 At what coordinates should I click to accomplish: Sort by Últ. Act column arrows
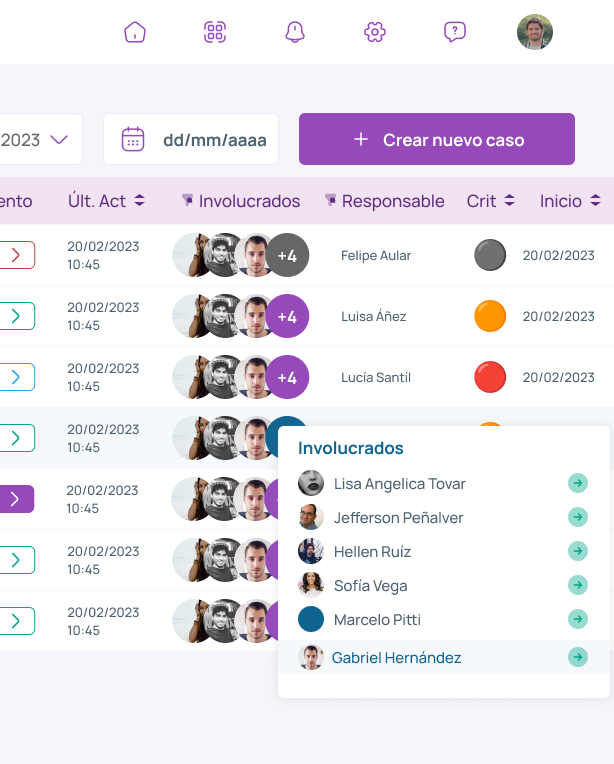(x=139, y=201)
